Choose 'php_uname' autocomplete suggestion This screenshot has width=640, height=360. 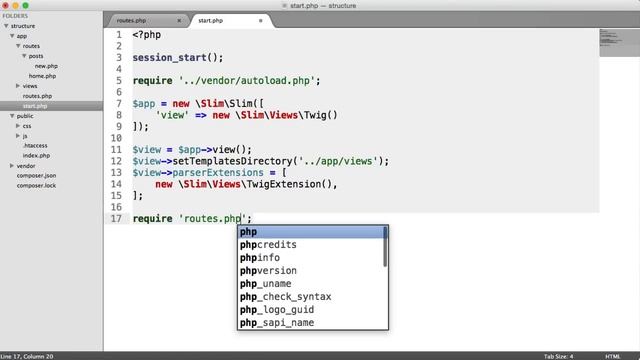[310, 284]
